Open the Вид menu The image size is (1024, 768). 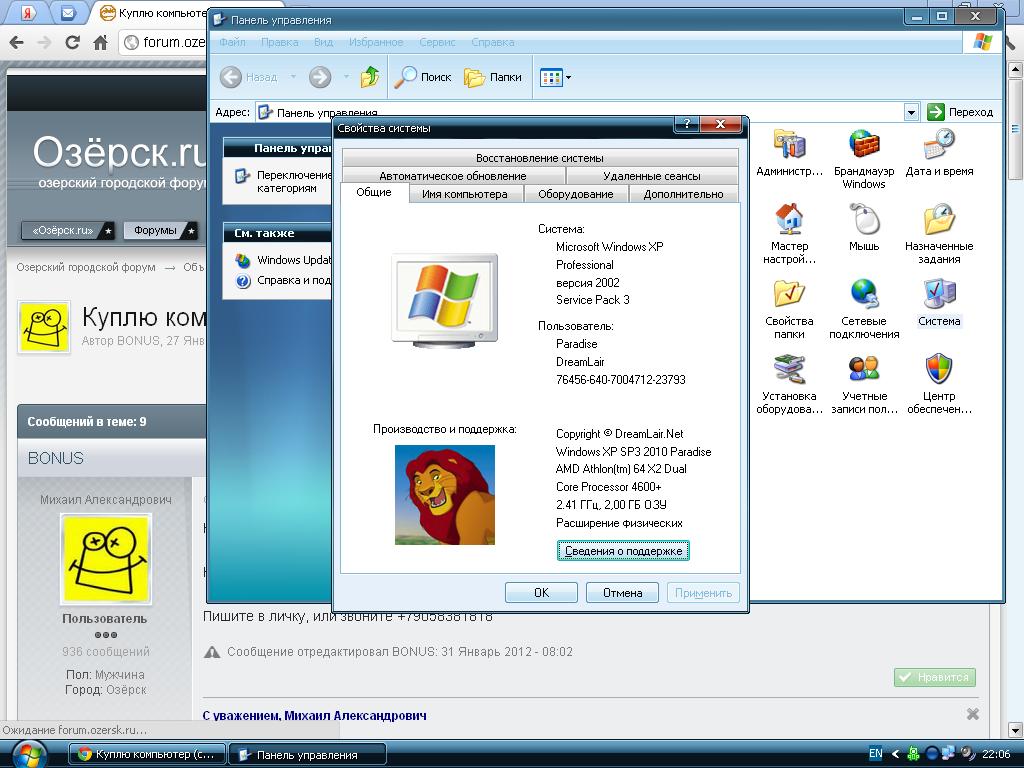click(323, 42)
